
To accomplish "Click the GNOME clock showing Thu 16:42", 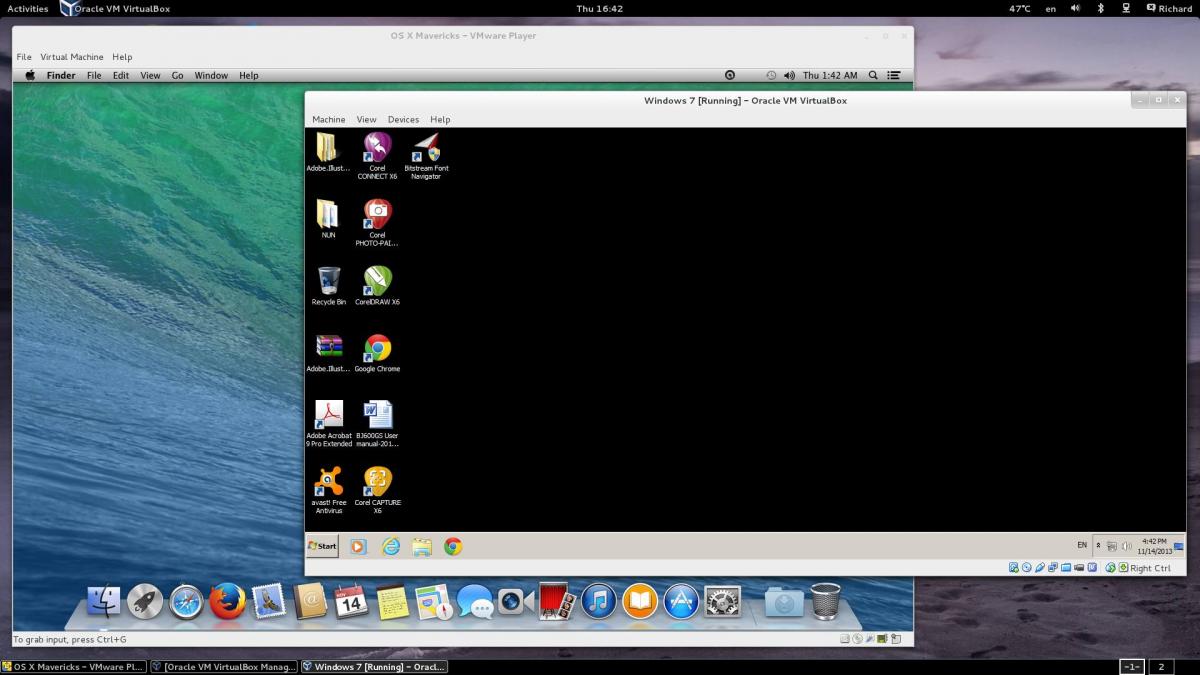I will [x=600, y=8].
